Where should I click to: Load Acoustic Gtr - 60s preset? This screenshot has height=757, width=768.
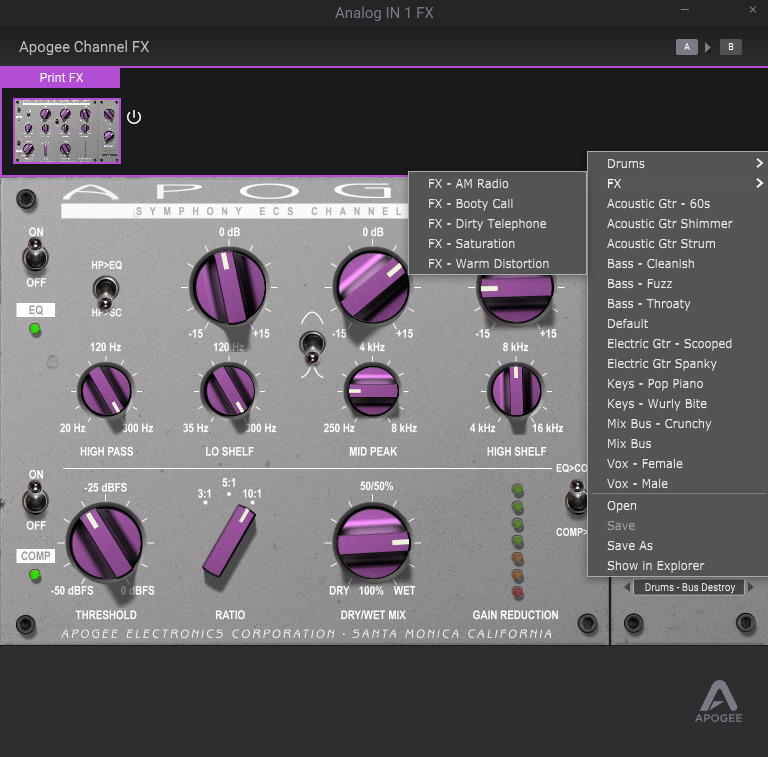coord(677,204)
